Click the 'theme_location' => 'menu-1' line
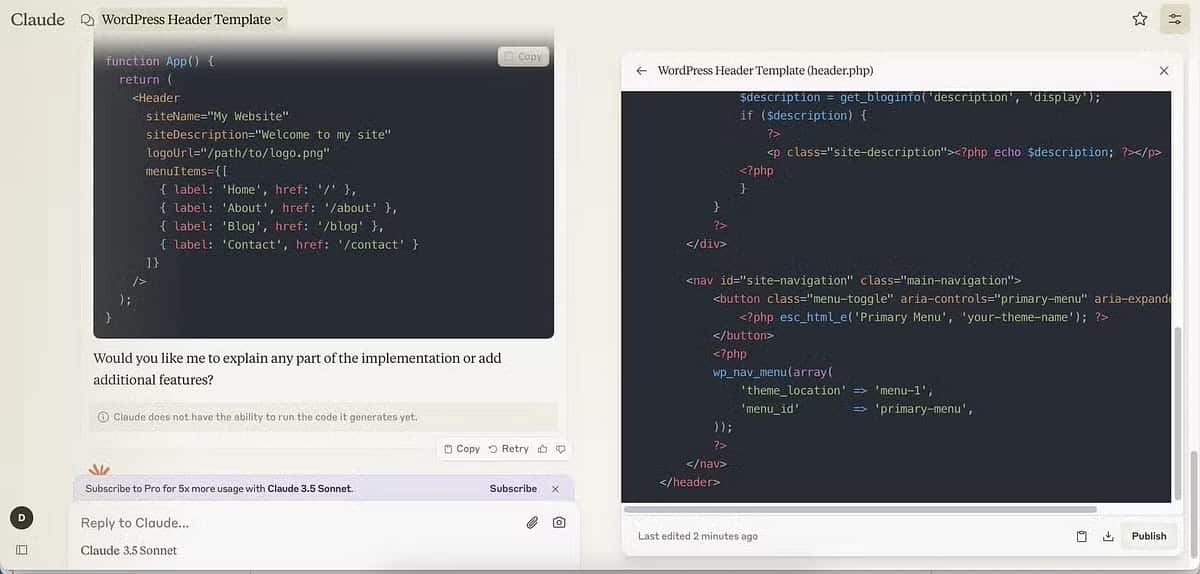 coord(837,390)
